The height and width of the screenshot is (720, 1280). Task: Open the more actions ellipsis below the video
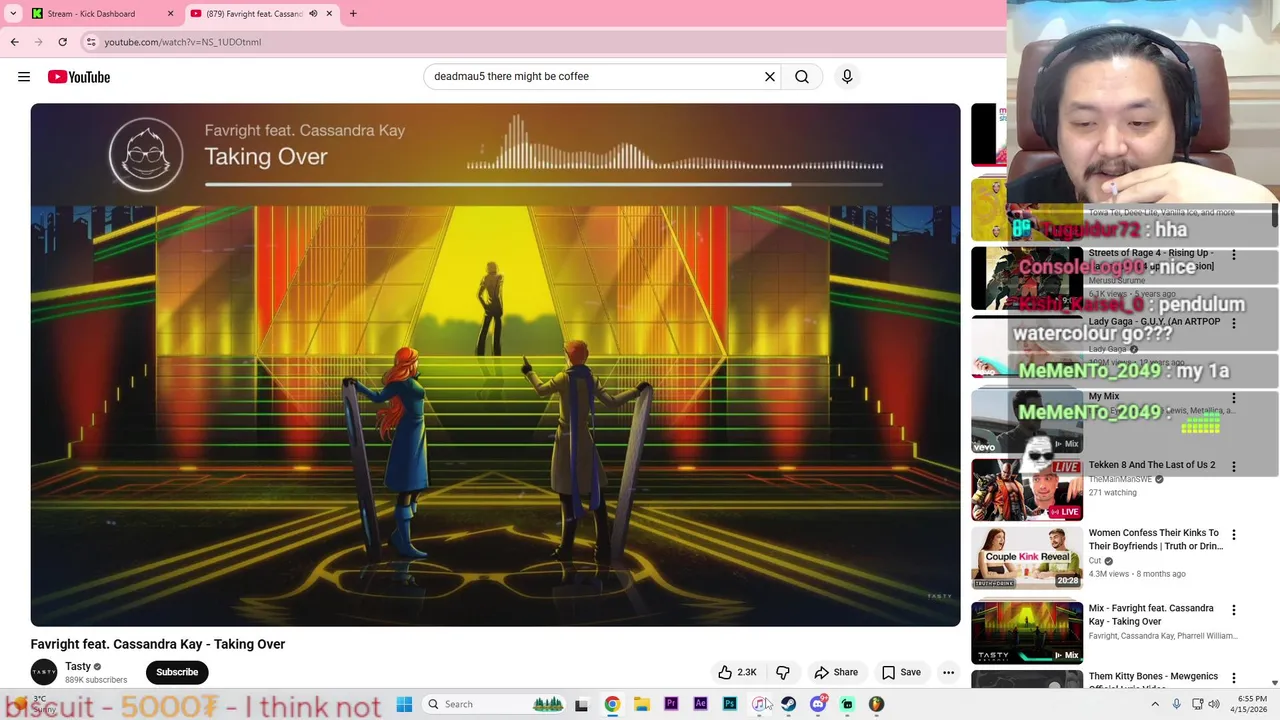948,672
